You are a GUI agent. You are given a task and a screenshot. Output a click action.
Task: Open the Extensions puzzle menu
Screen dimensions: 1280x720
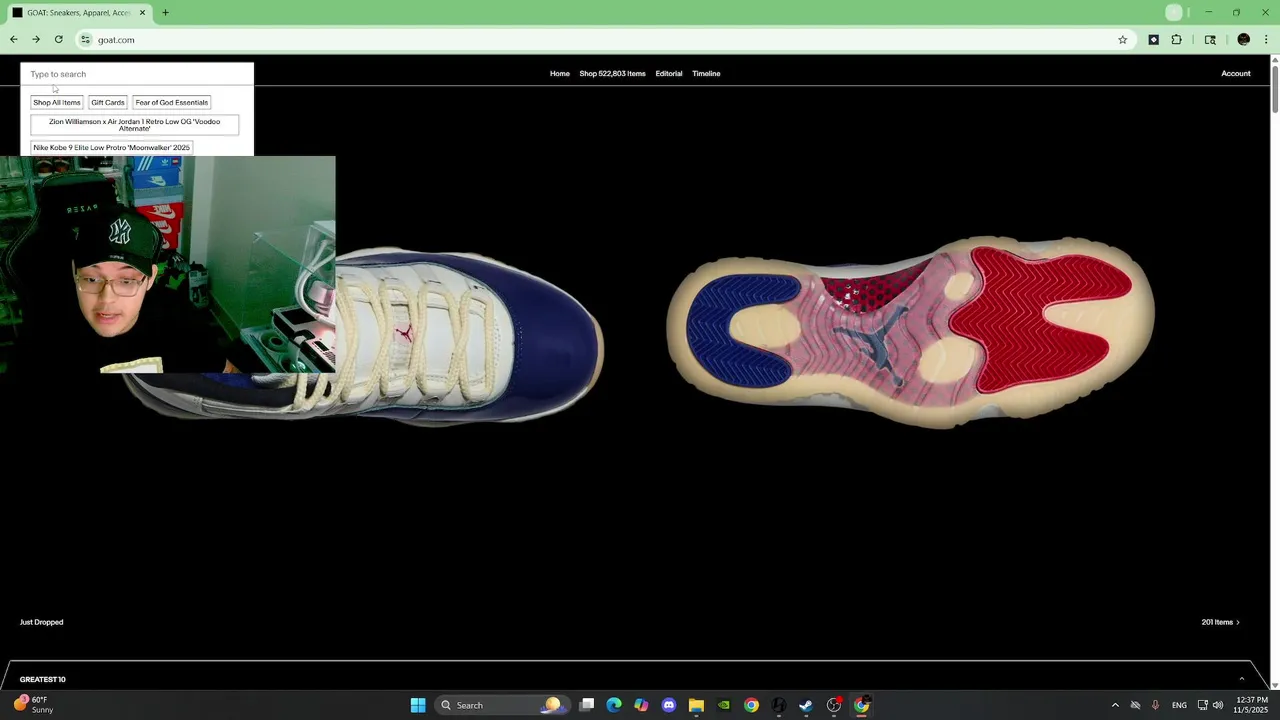click(1176, 40)
